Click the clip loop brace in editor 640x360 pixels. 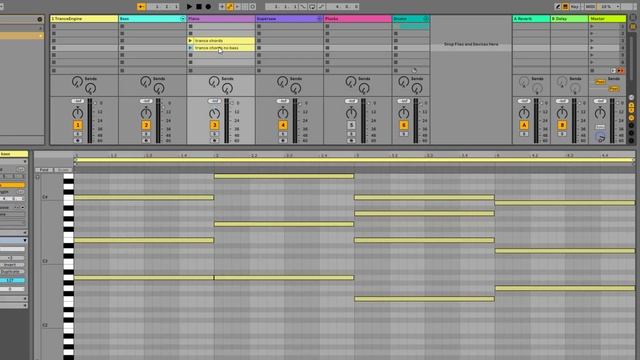354,160
